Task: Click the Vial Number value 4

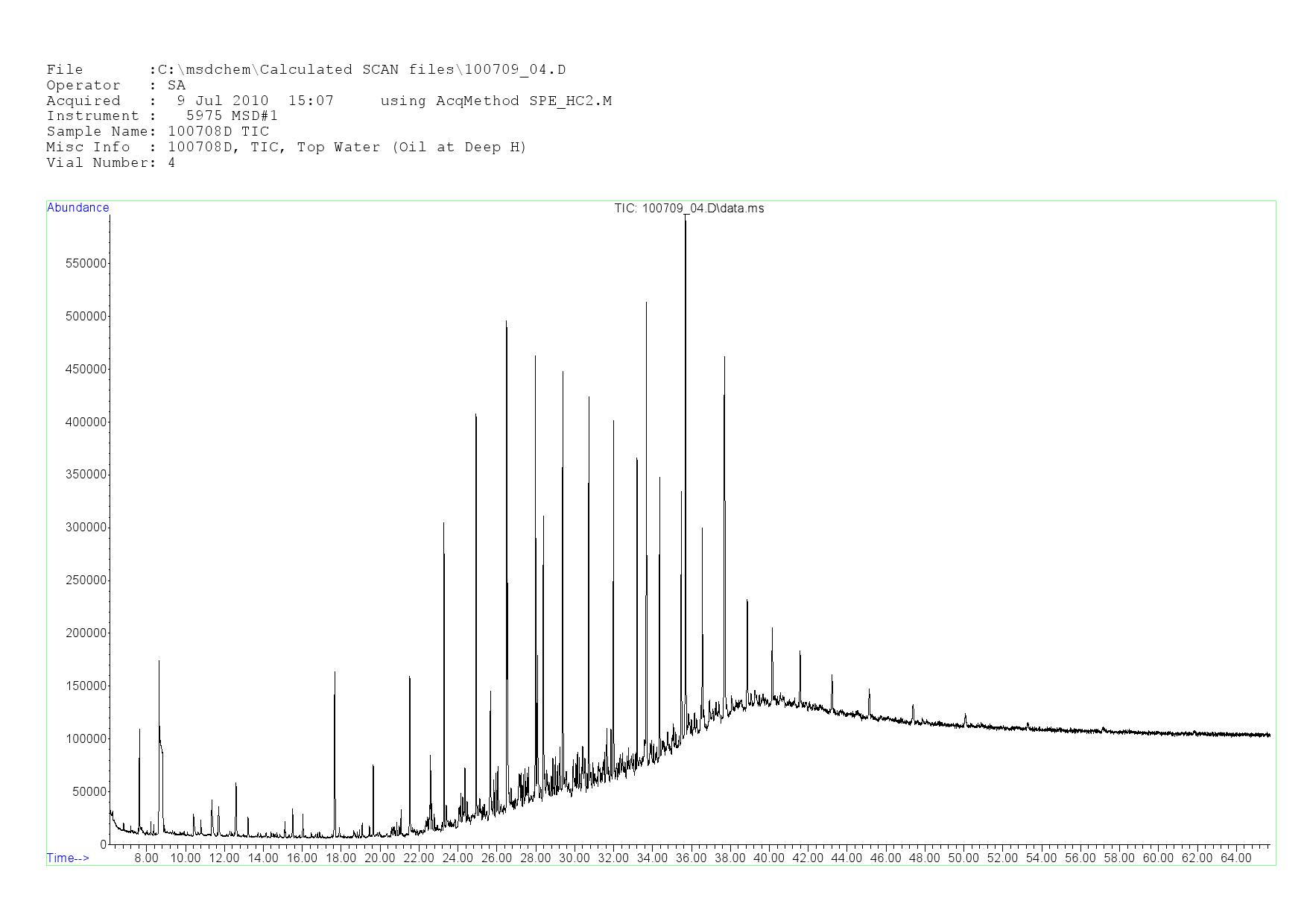Action: point(171,163)
